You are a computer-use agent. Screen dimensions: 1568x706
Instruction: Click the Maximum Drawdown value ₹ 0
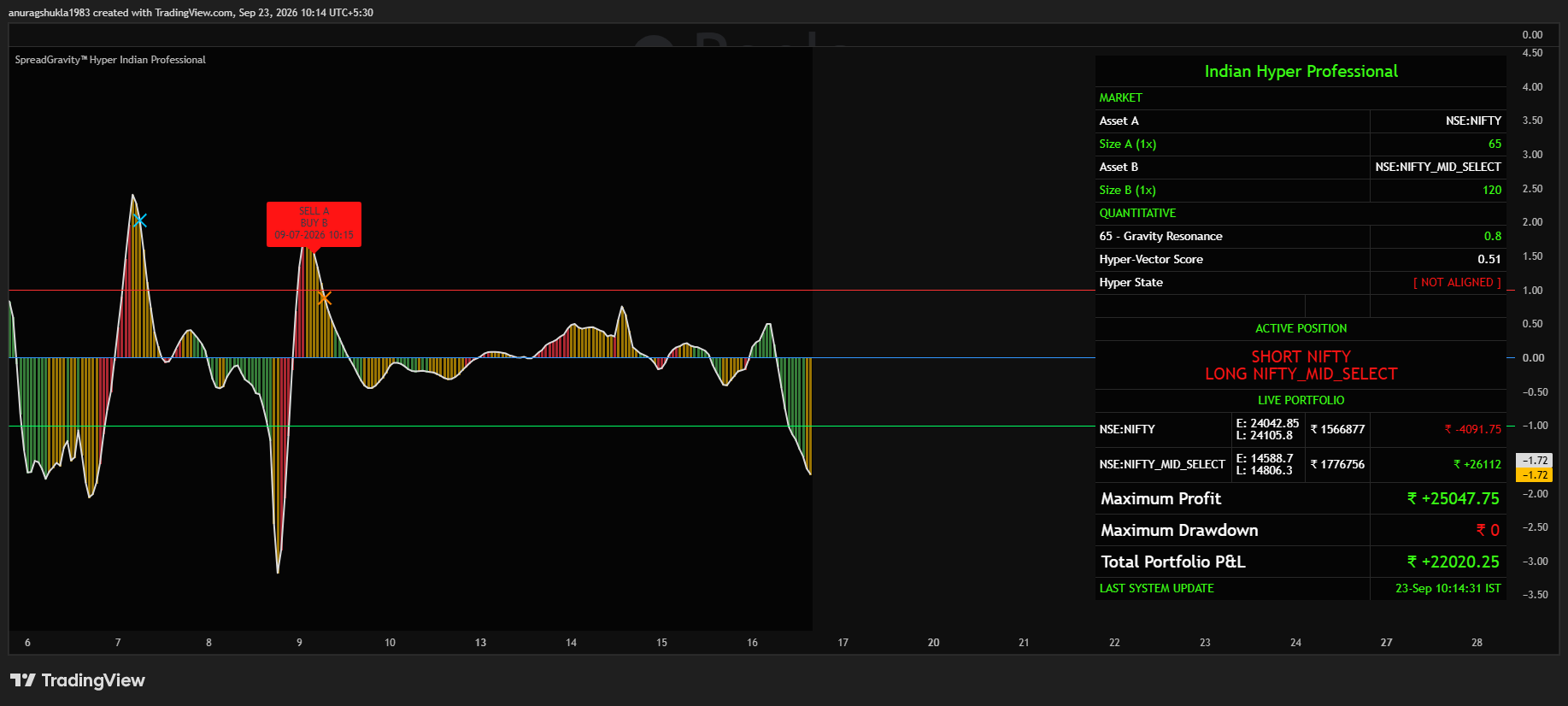coord(1488,531)
